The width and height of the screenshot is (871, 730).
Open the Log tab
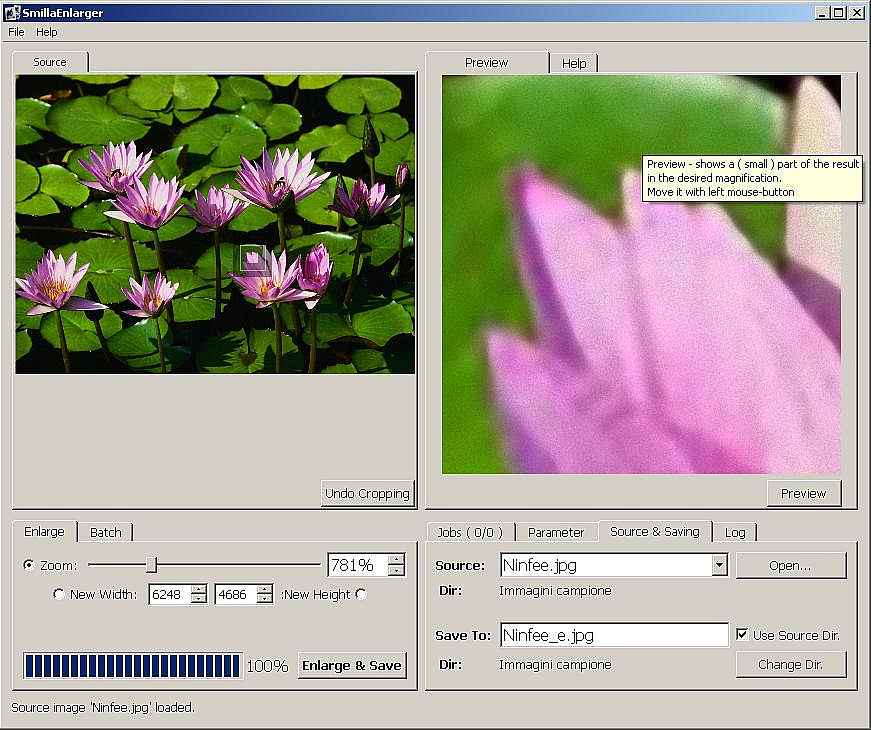pyautogui.click(x=735, y=532)
